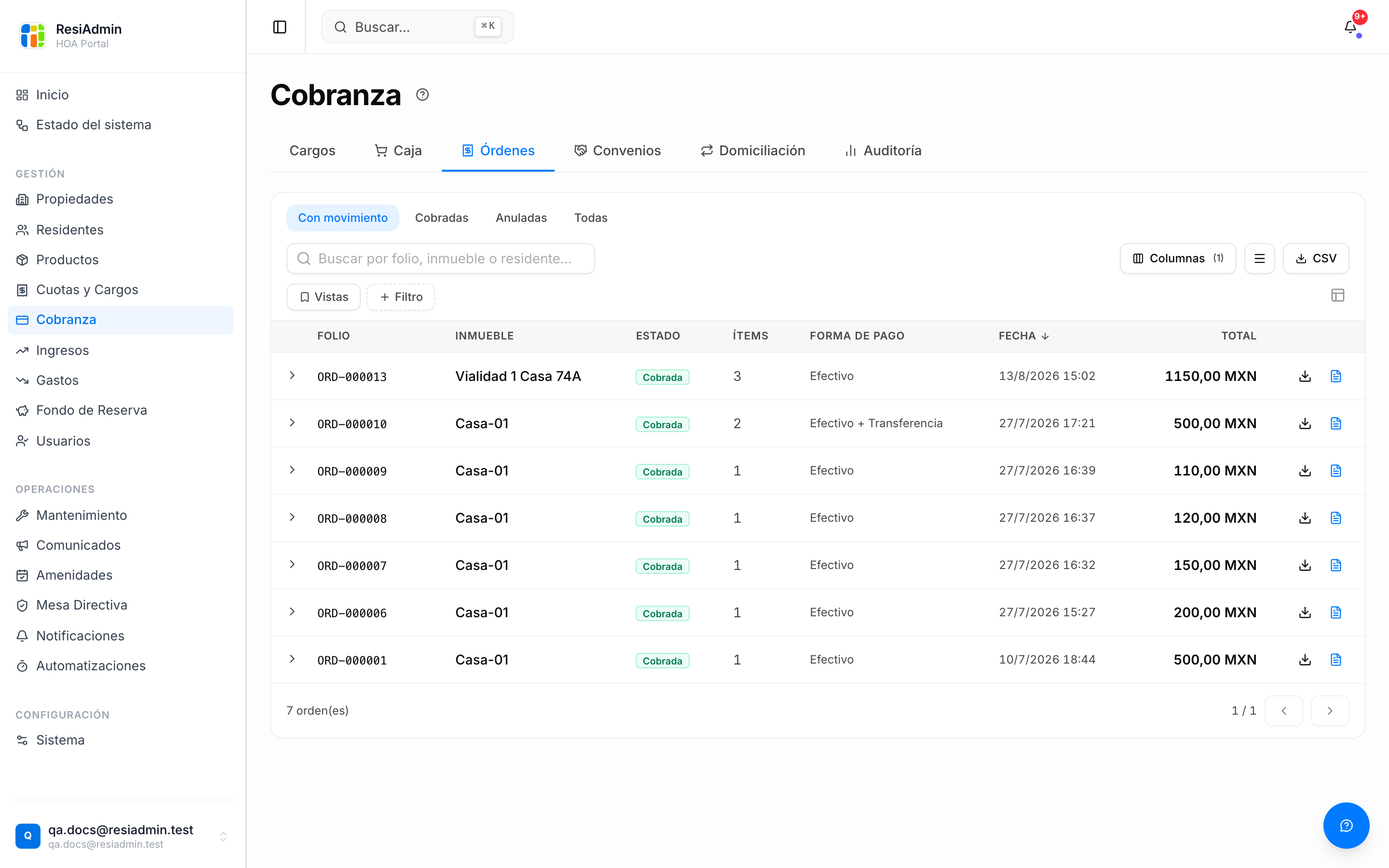This screenshot has width=1389, height=868.
Task: Expand row ORD-000007
Action: 292,564
